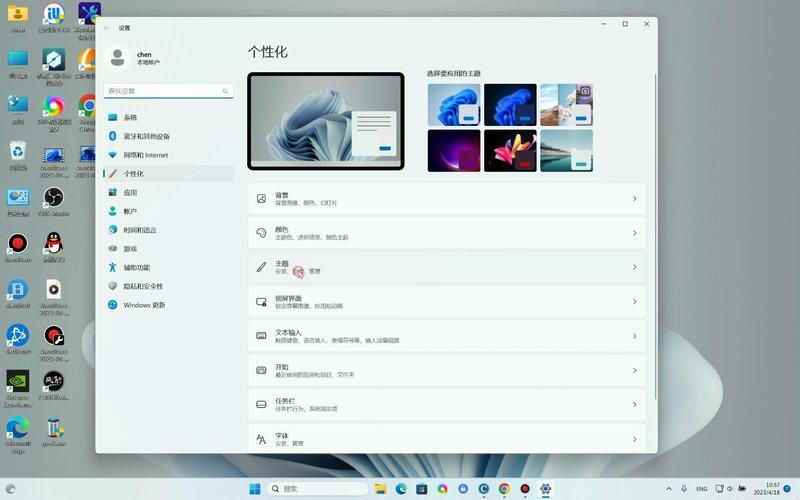
Task: Apply the purple glow theme
Action: coord(454,151)
